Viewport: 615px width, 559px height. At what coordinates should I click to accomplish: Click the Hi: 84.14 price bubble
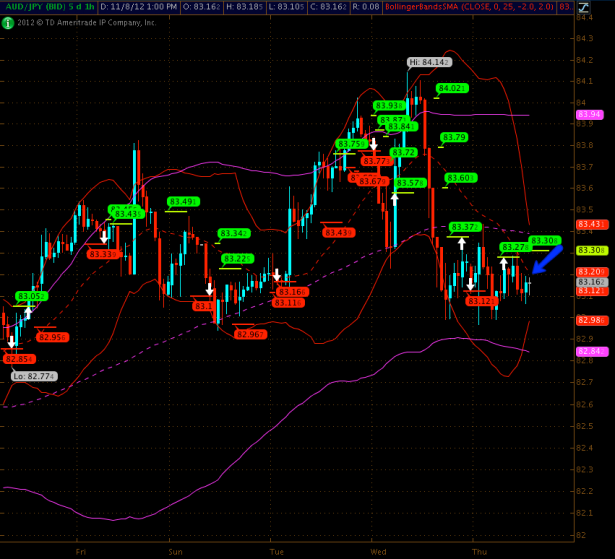426,62
